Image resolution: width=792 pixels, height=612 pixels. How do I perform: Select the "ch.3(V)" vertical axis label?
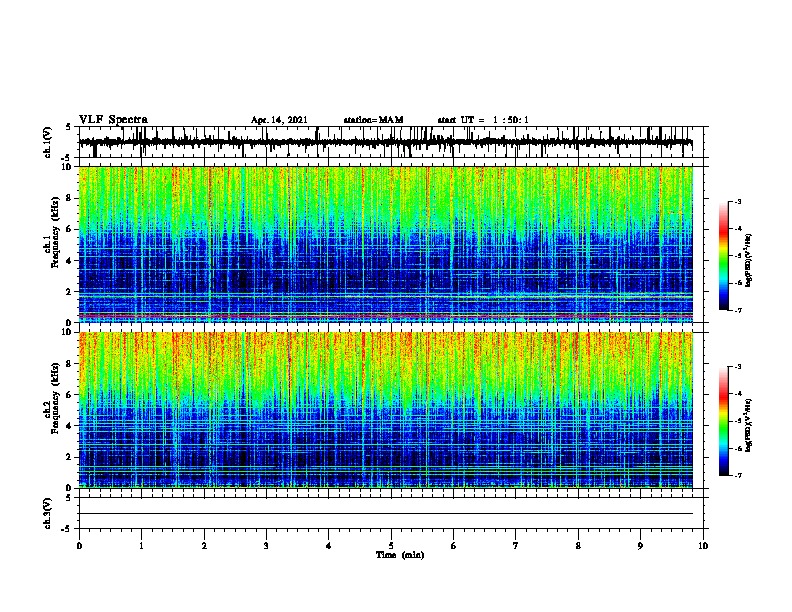48,514
